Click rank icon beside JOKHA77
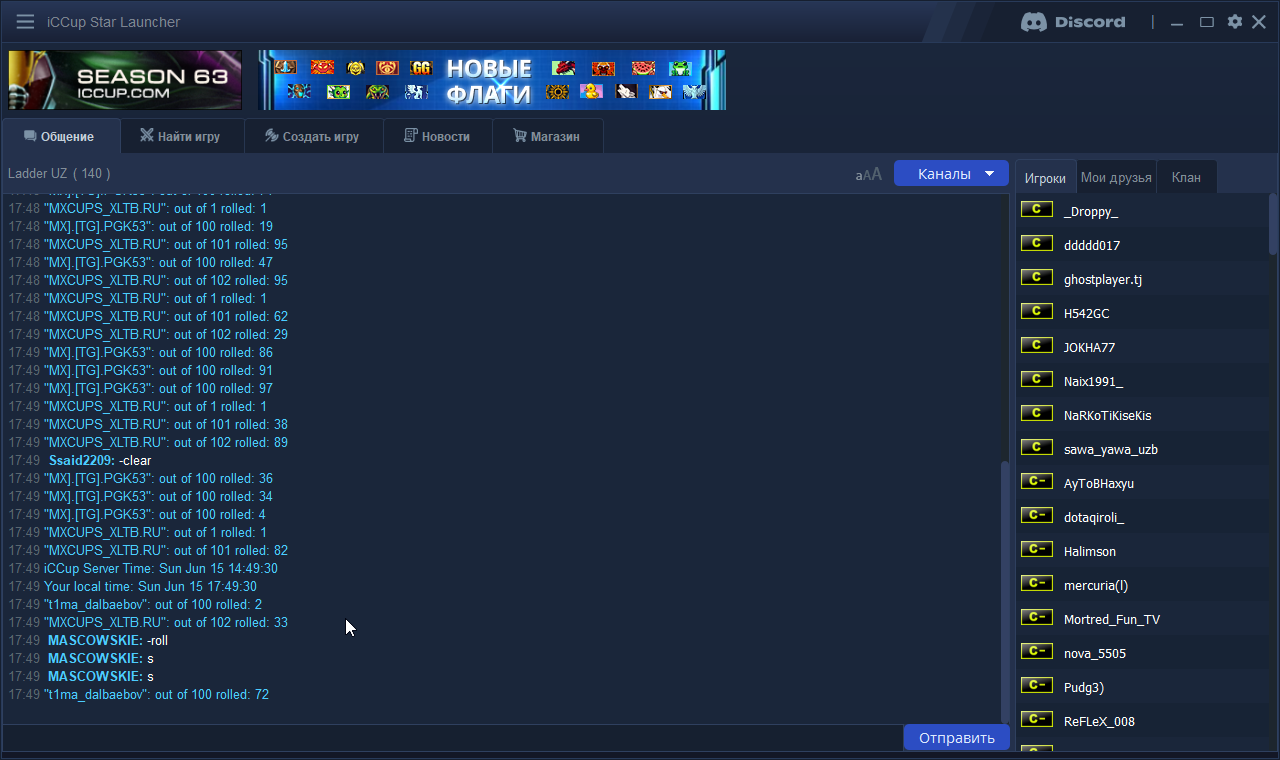 (x=1036, y=345)
